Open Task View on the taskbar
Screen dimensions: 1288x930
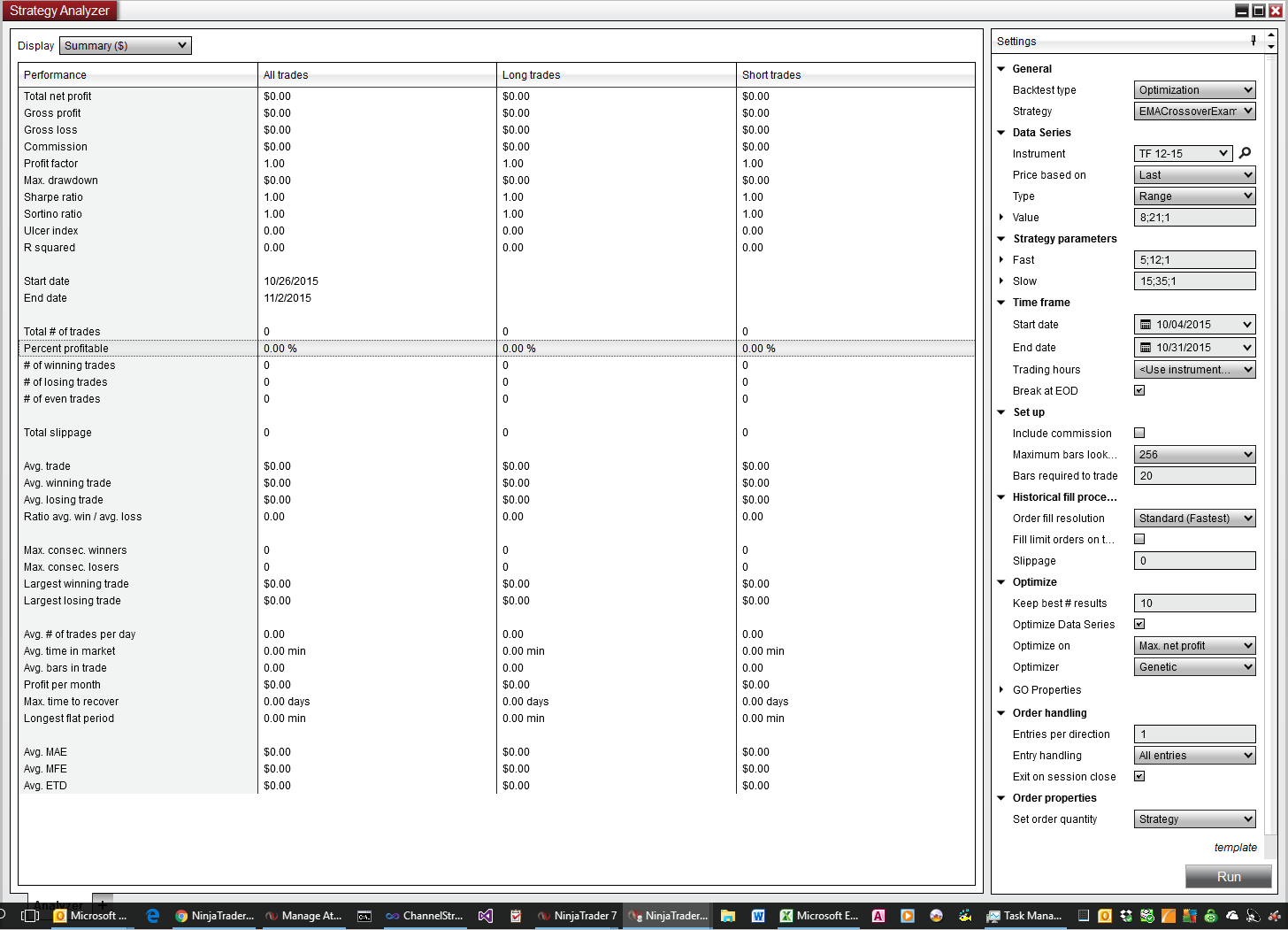29,916
